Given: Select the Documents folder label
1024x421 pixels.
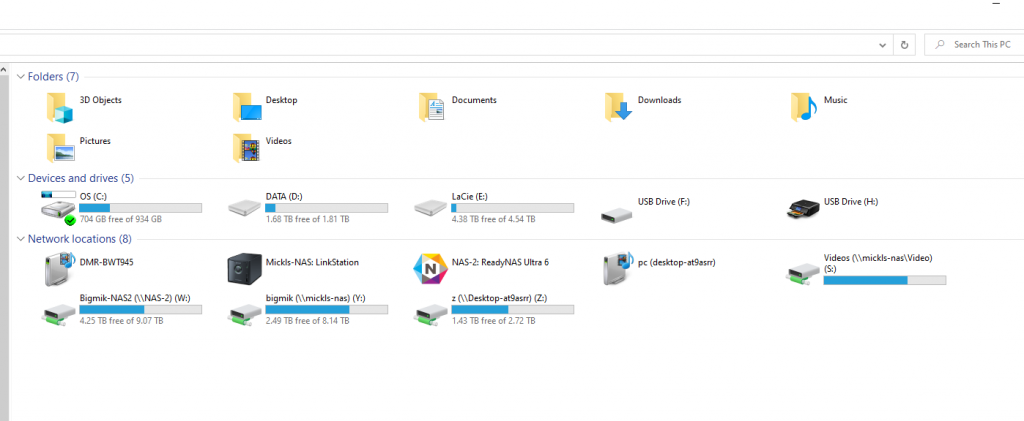Looking at the screenshot, I should coord(474,100).
